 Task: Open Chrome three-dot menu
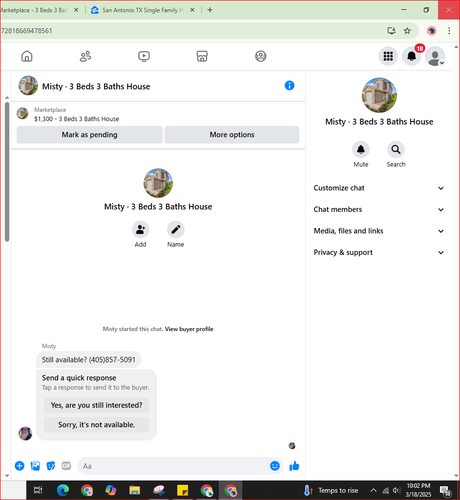click(x=449, y=31)
